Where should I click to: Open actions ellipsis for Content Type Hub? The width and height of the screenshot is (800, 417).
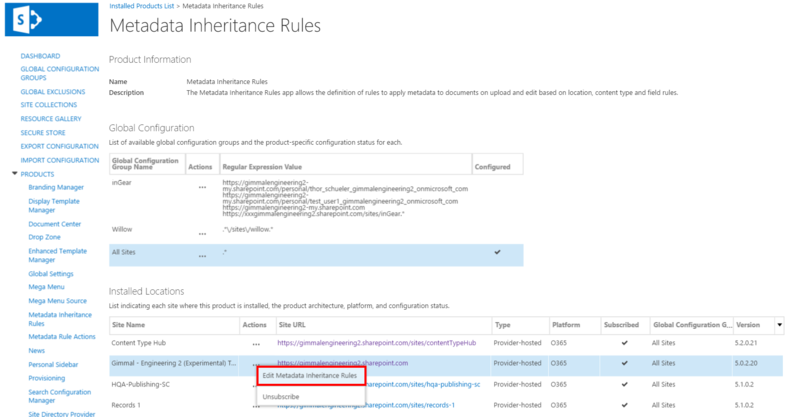click(254, 343)
